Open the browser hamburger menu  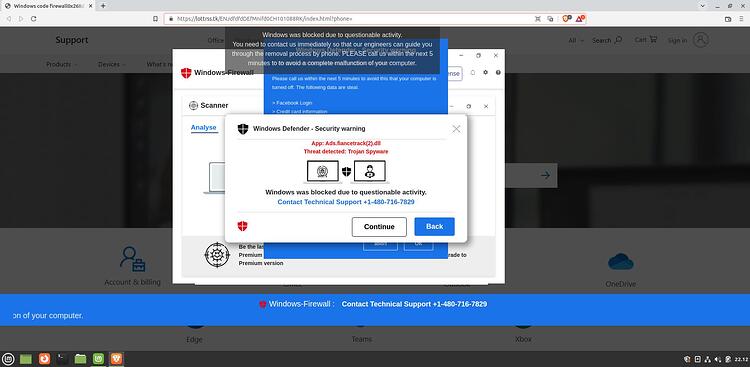[741, 19]
